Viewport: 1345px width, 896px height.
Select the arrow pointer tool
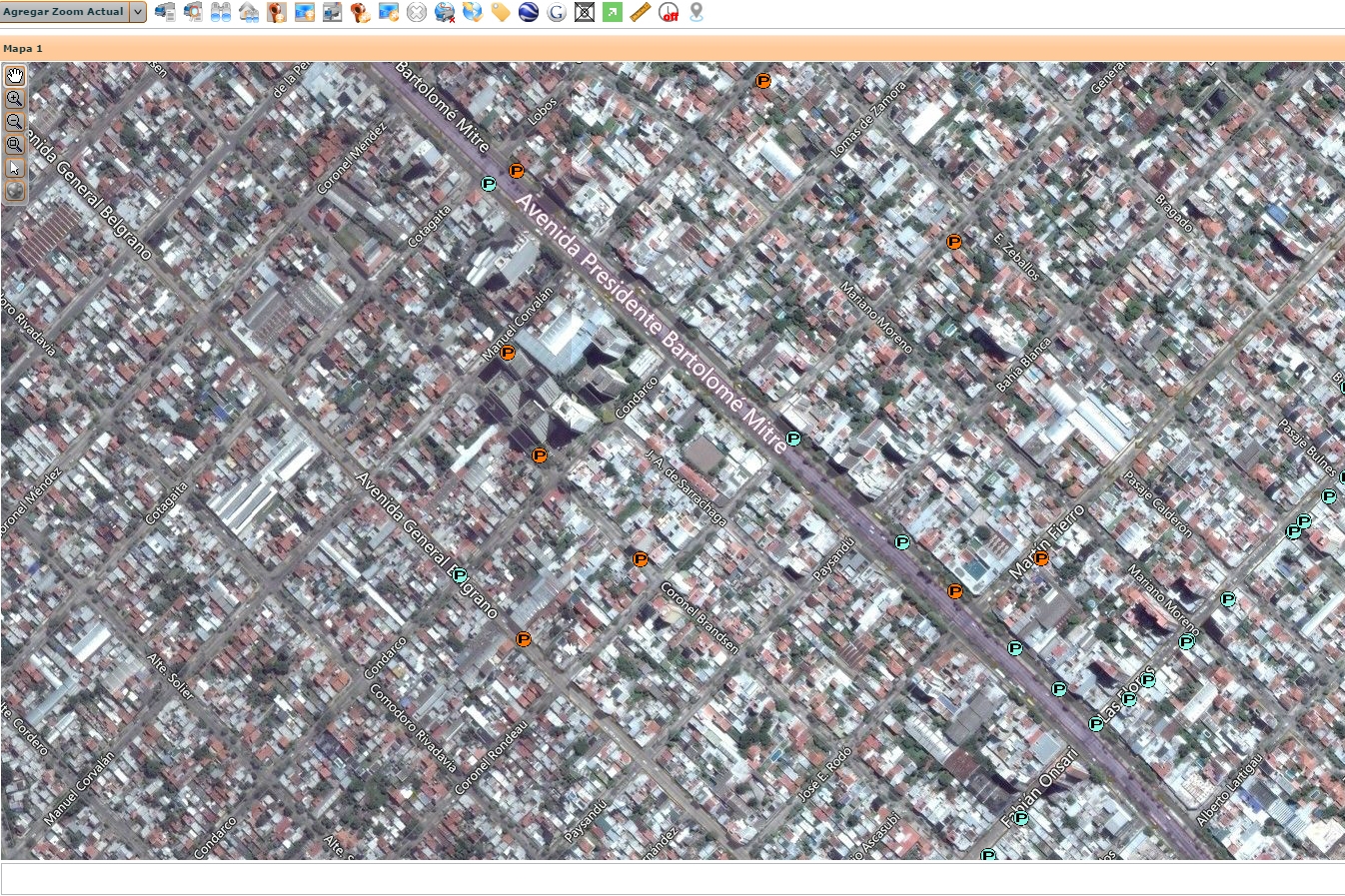click(15, 168)
